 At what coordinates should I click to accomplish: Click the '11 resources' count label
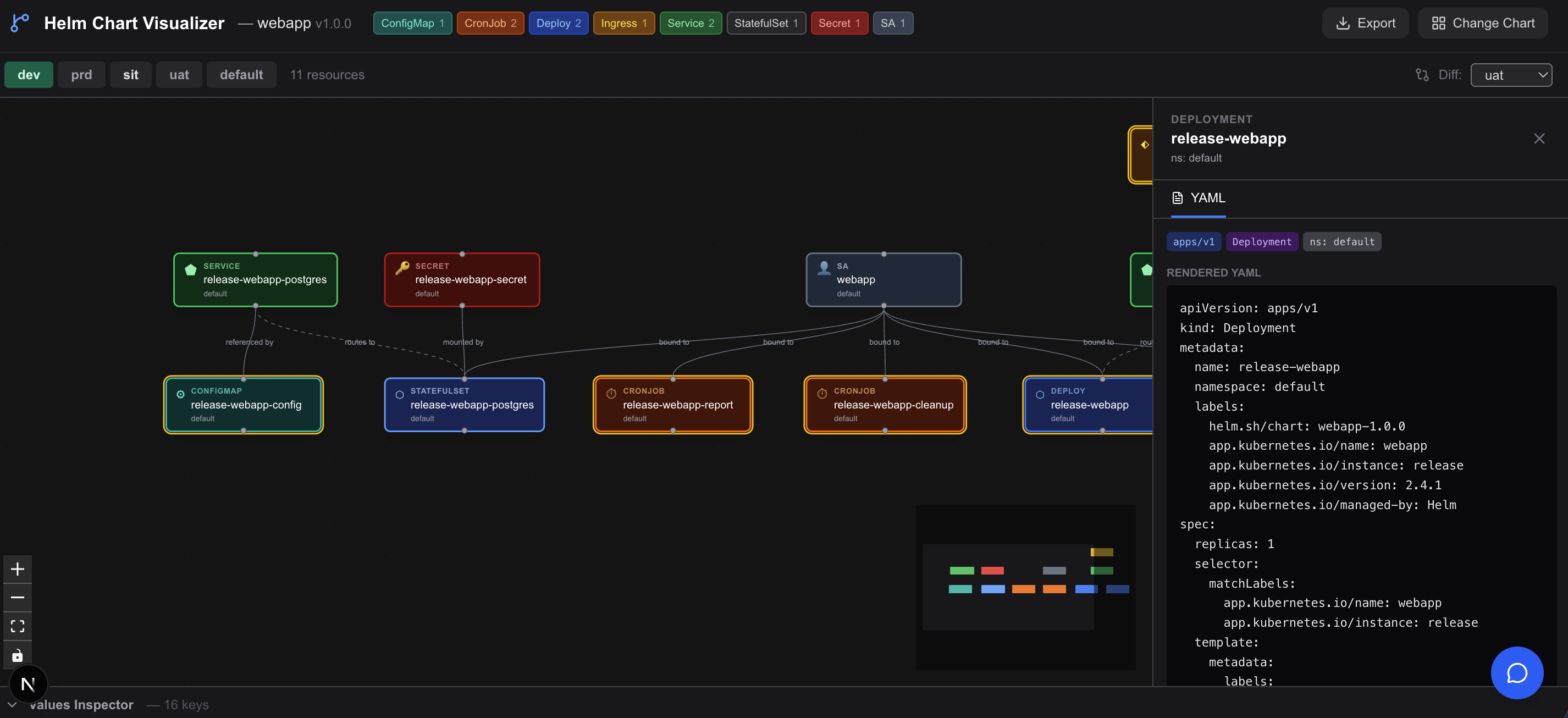(327, 75)
